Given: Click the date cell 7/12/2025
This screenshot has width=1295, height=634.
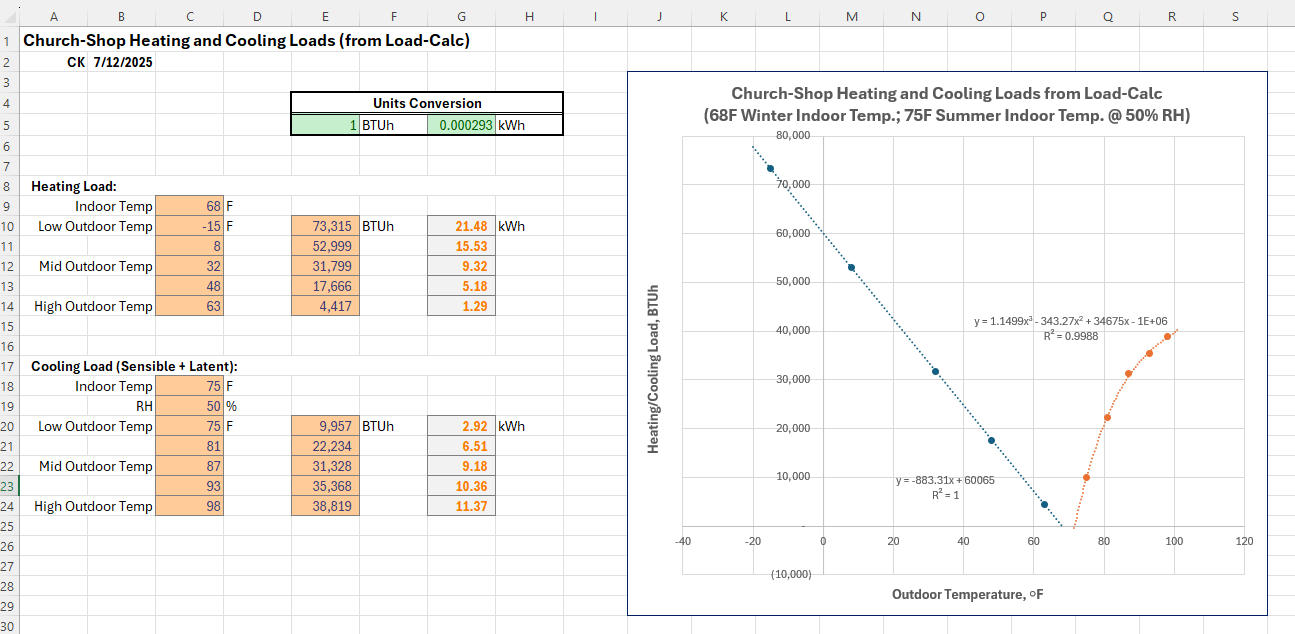Looking at the screenshot, I should point(124,62).
